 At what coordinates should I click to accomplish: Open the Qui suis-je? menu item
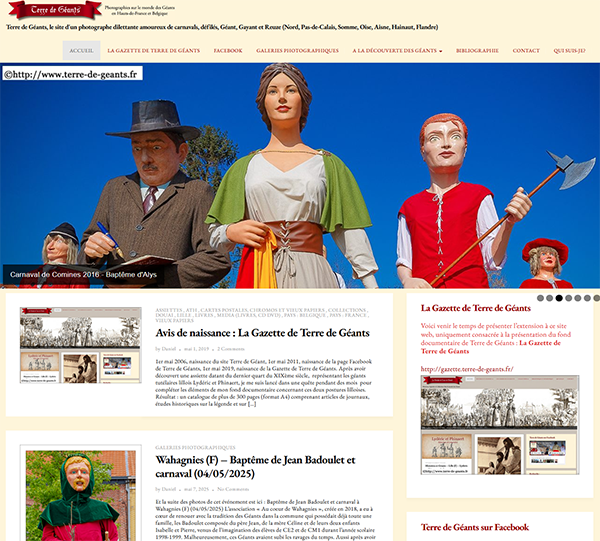[x=571, y=50]
